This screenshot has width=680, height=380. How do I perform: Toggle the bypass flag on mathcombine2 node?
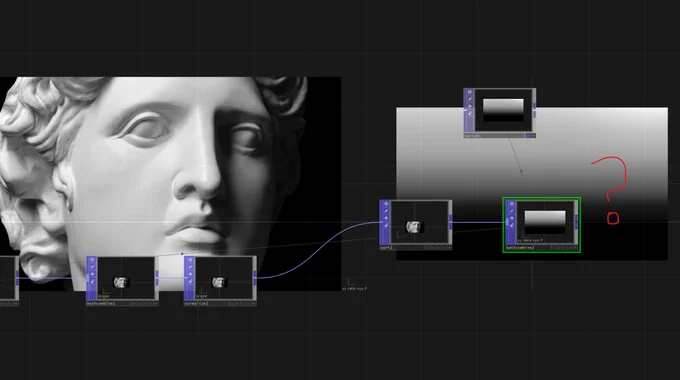pyautogui.click(x=511, y=218)
